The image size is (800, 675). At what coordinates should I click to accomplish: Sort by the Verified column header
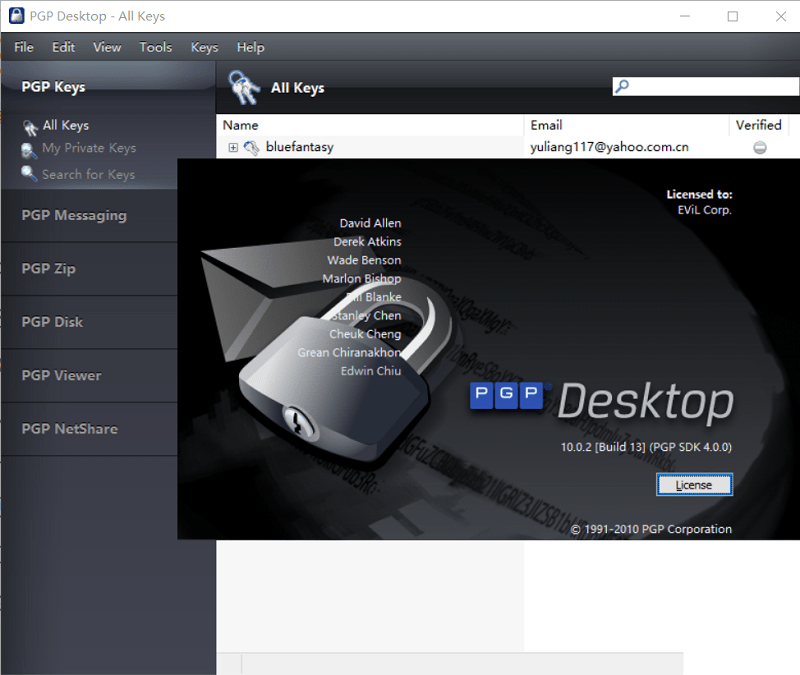[759, 125]
